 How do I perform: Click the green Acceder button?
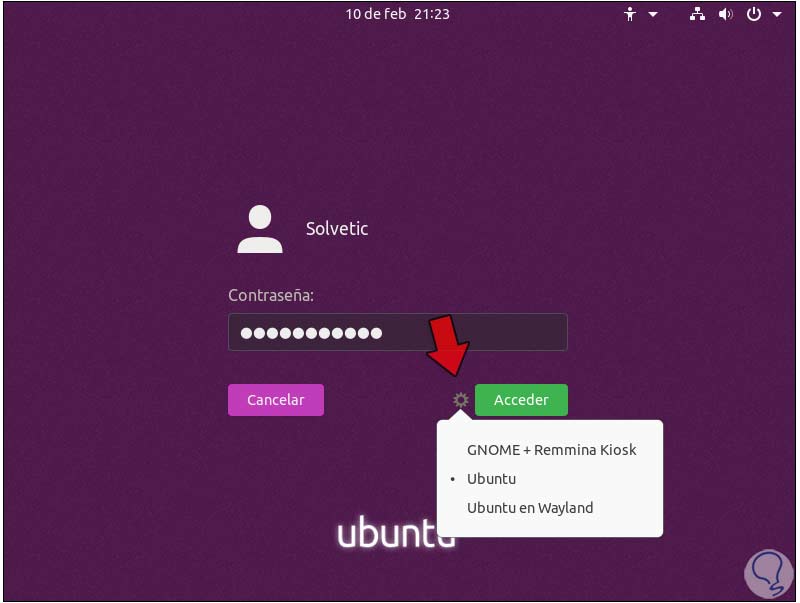521,400
